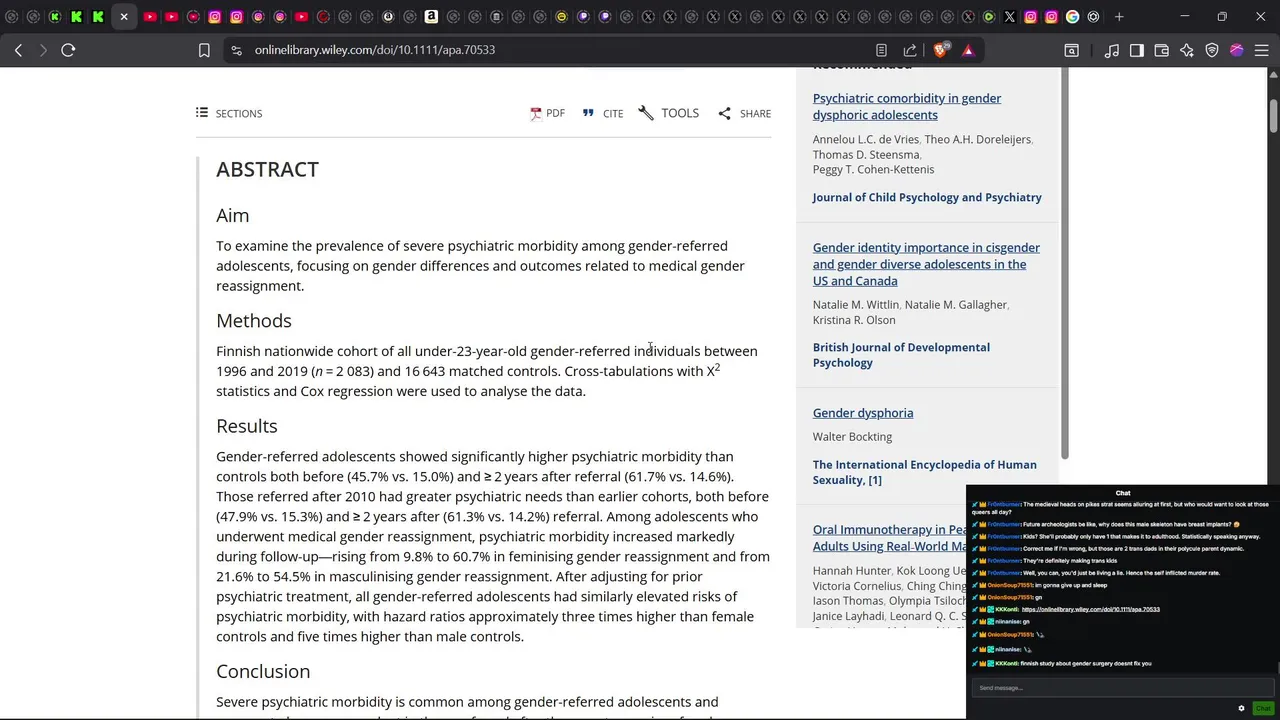Screen dimensions: 1280x720
Task: Open the 'Gender dysphoria' recommended link
Action: click(863, 413)
